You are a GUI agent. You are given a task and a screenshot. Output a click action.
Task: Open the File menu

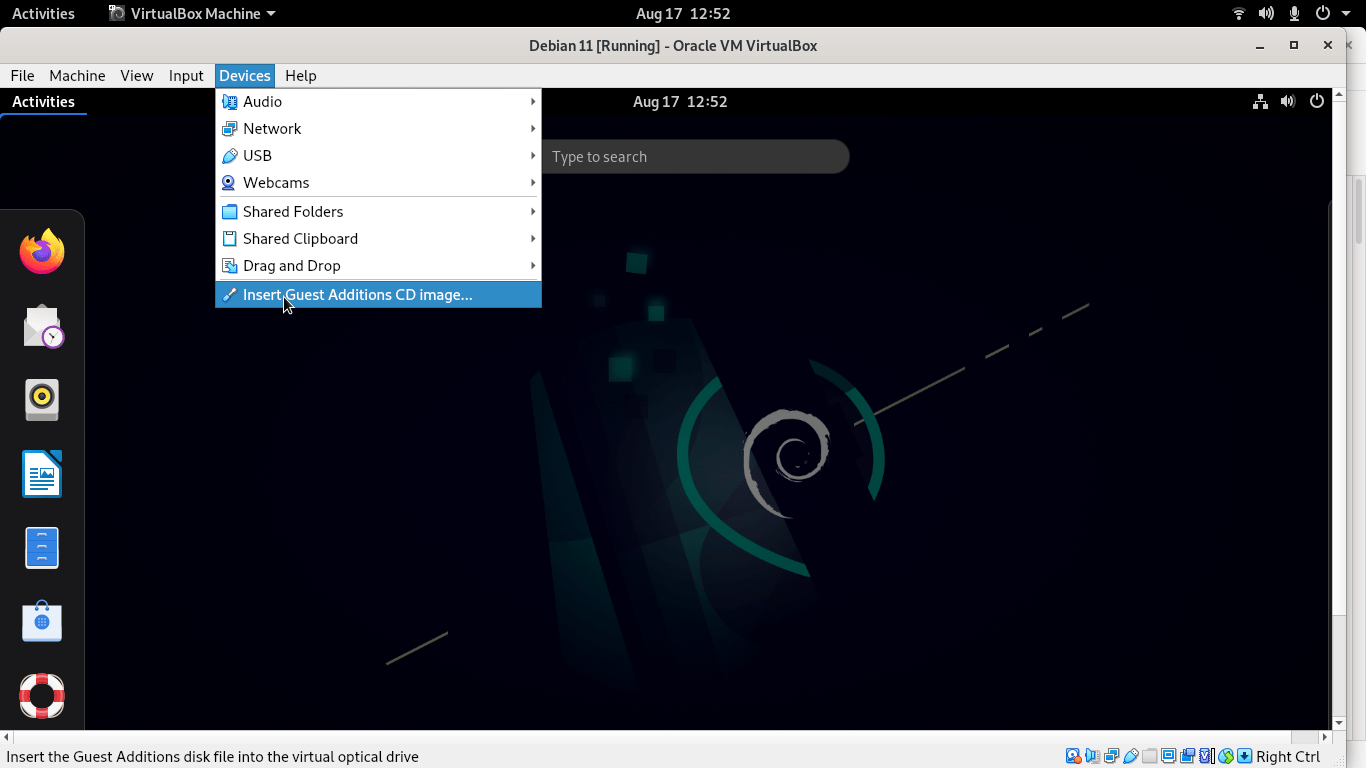[22, 75]
